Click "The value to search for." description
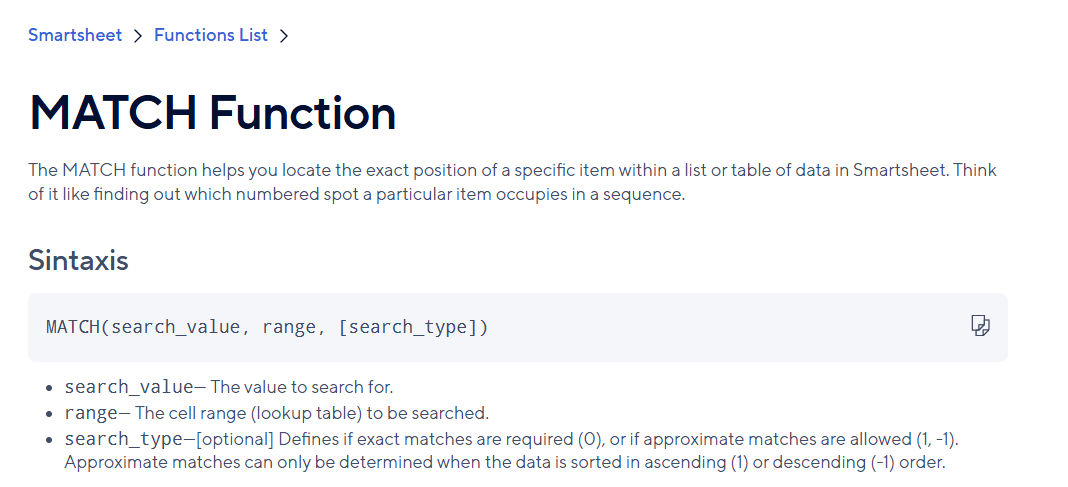 (302, 388)
